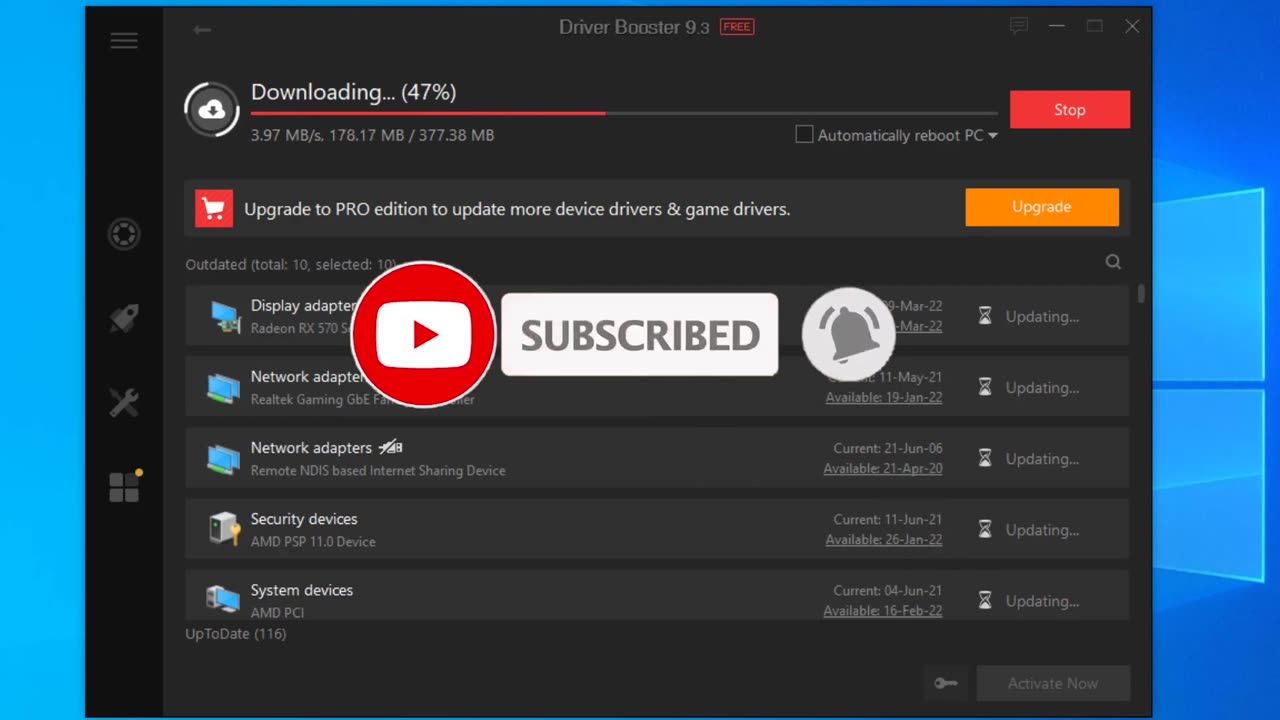
Task: Select AMD PSP 11.0 Device text
Action: (313, 541)
